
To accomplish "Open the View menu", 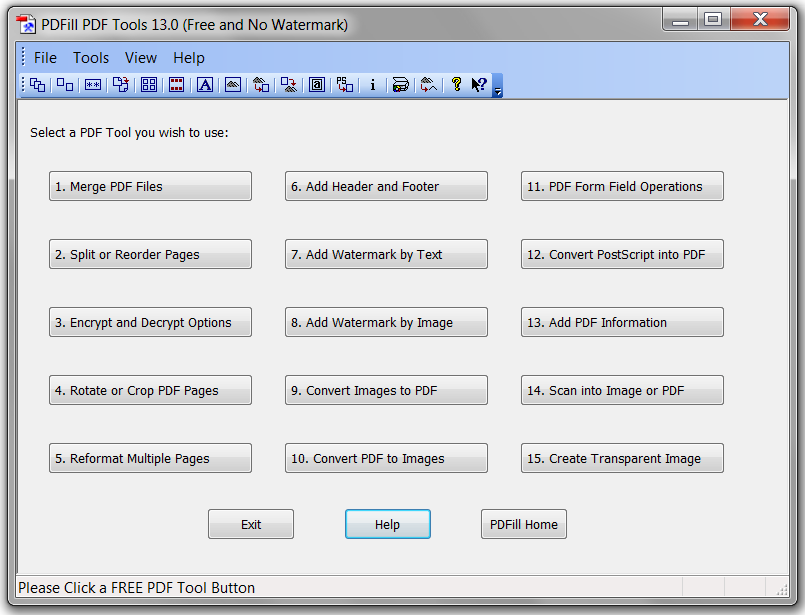I will pyautogui.click(x=141, y=58).
